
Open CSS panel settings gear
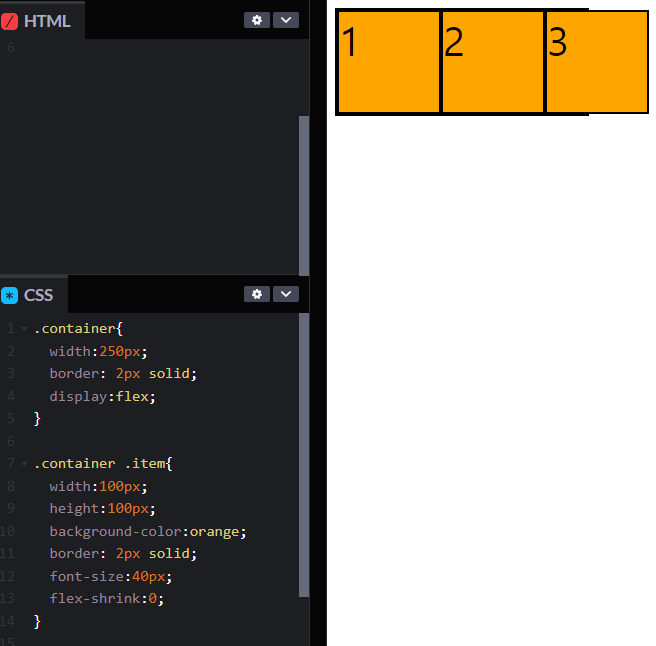pos(257,294)
